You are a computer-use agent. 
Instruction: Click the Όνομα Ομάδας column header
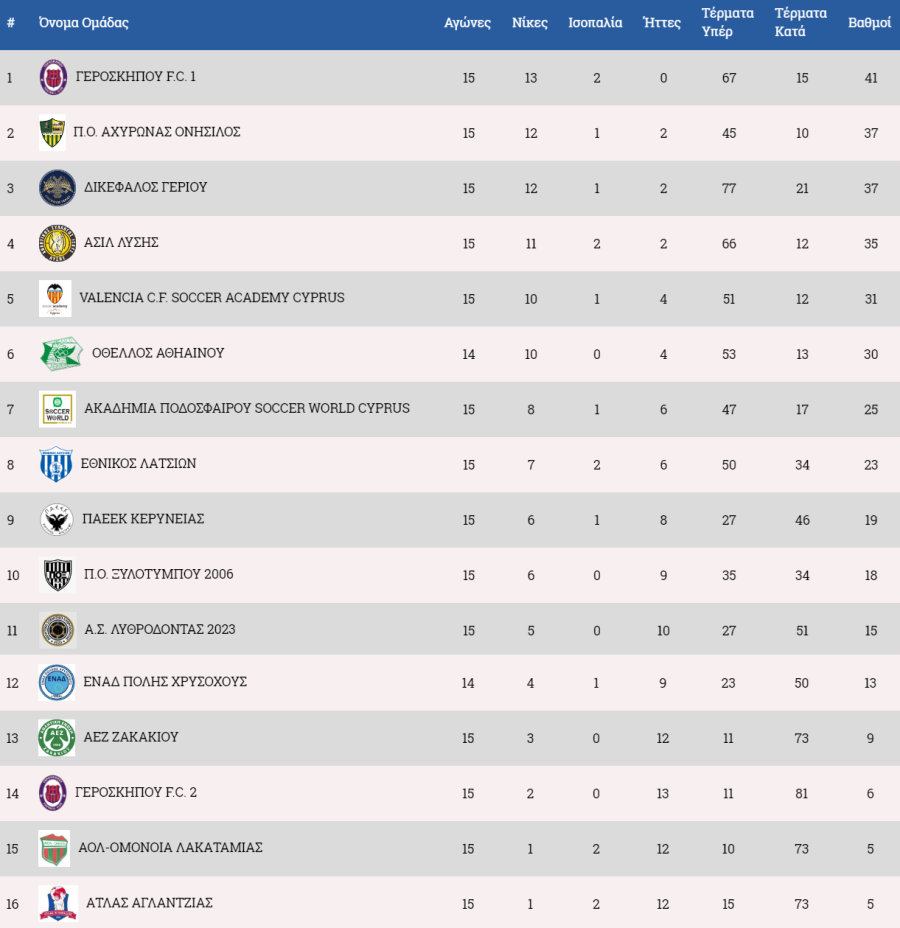coord(83,22)
